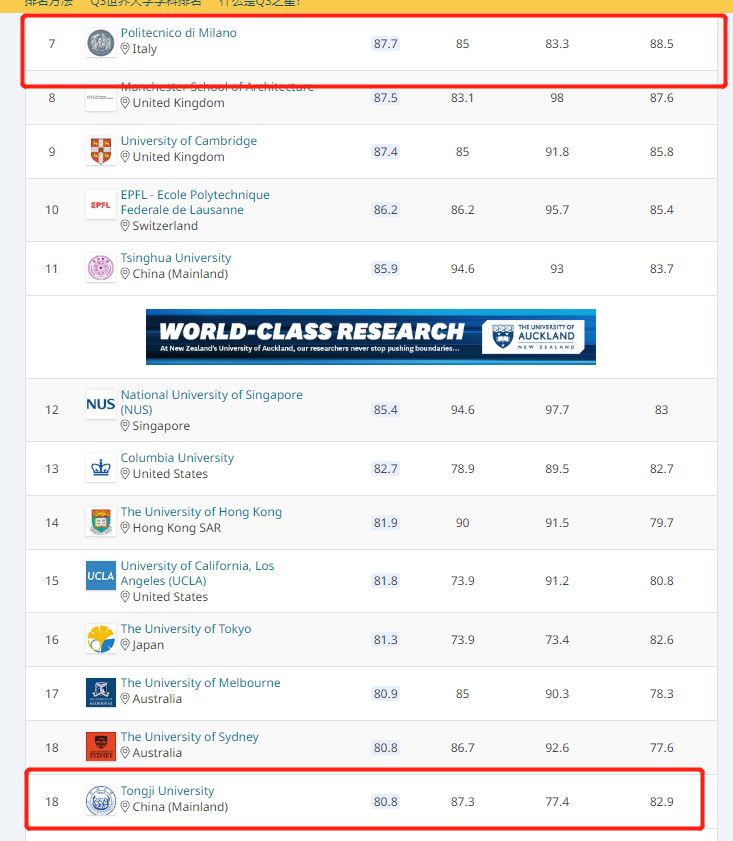Click the location pin for UCLA's United States
Screen dimensions: 733x841
[125, 596]
